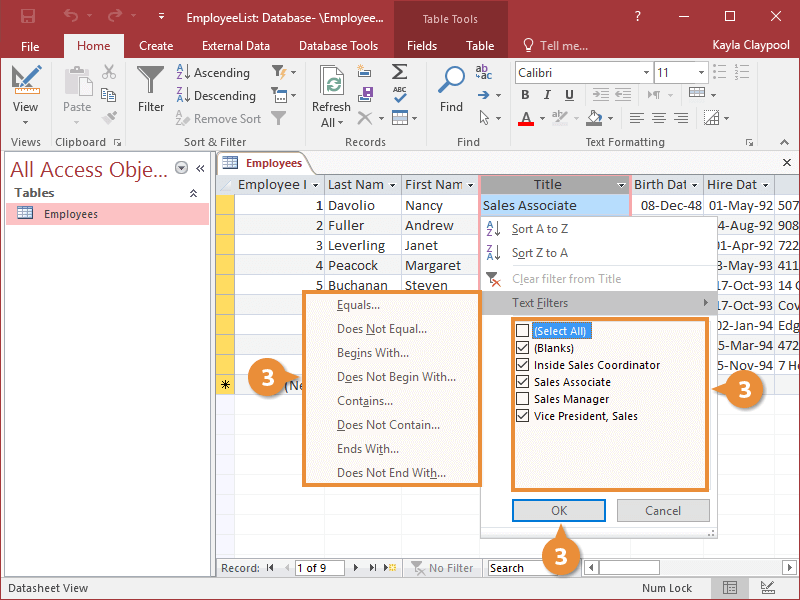Image resolution: width=800 pixels, height=600 pixels.
Task: Select Sort A to Z menu option
Action: (539, 229)
